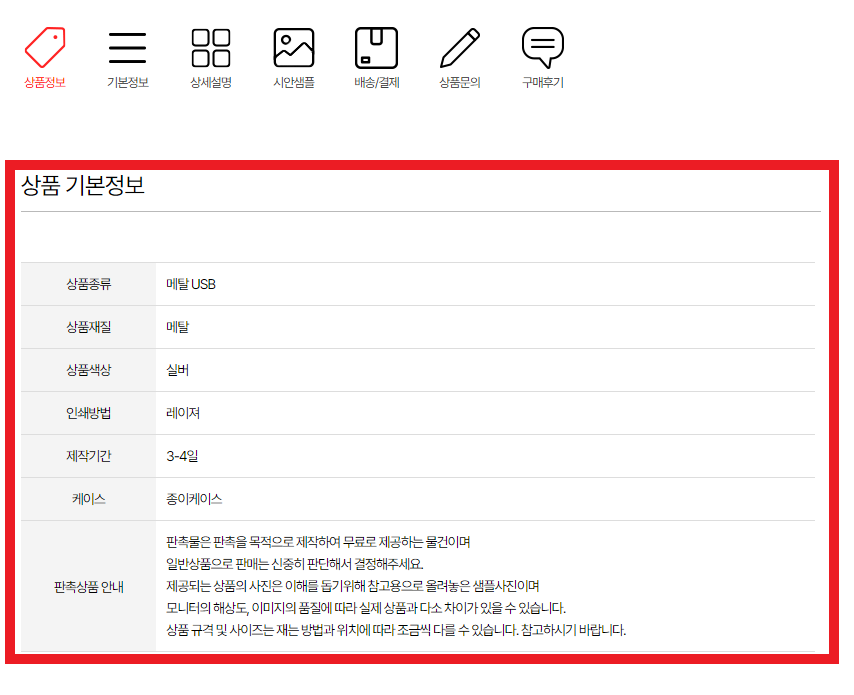Screen dimensions: 854x695
Task: Select the 상품종류 row label
Action: click(x=88, y=284)
